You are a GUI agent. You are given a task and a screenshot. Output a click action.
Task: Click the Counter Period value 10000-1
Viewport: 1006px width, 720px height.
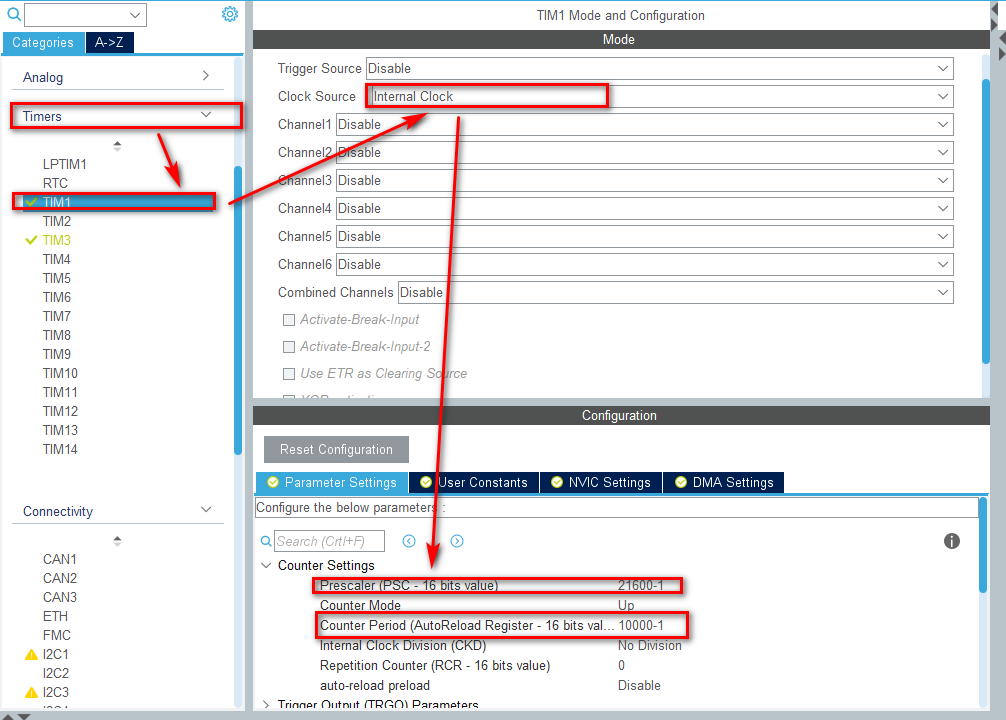641,626
